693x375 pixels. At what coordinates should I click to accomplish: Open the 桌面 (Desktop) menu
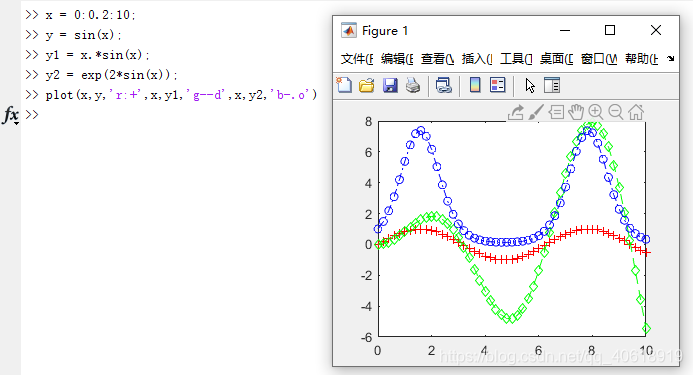(x=556, y=59)
